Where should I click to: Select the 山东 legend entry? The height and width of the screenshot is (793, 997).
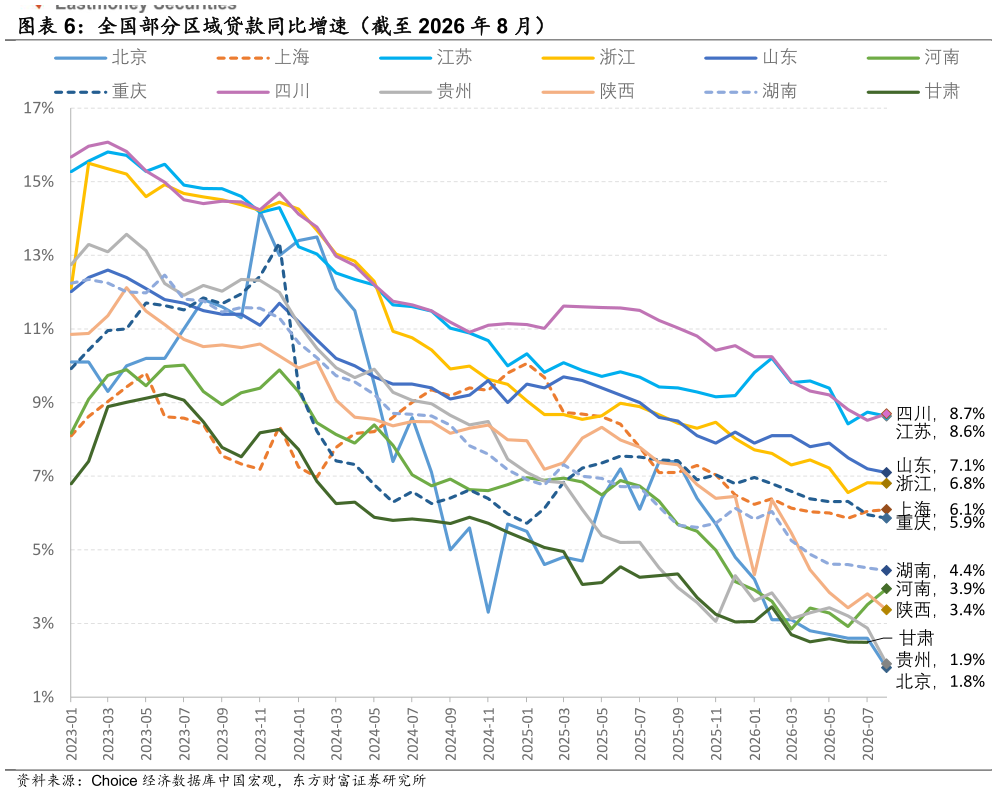coord(750,57)
